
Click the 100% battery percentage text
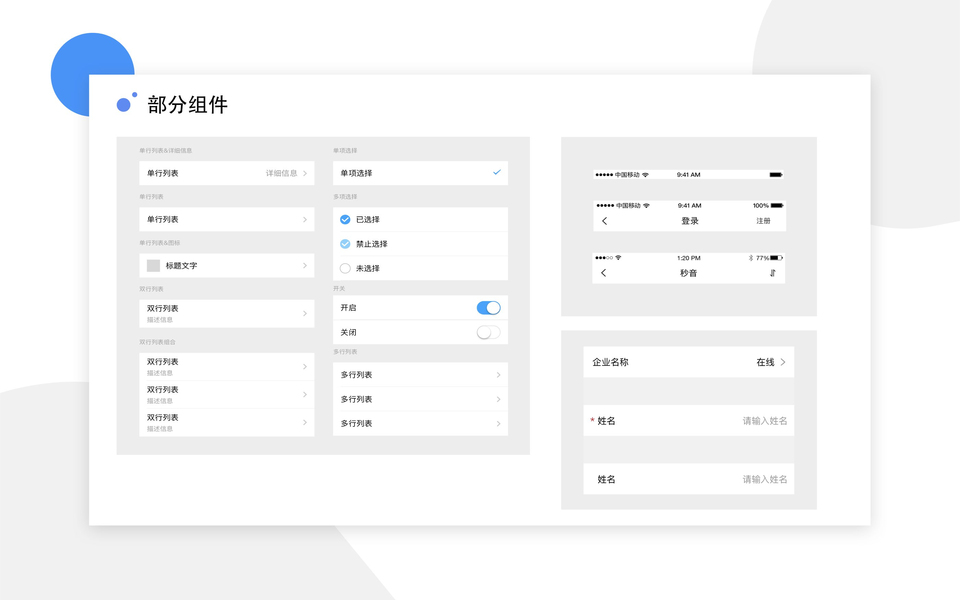(761, 206)
